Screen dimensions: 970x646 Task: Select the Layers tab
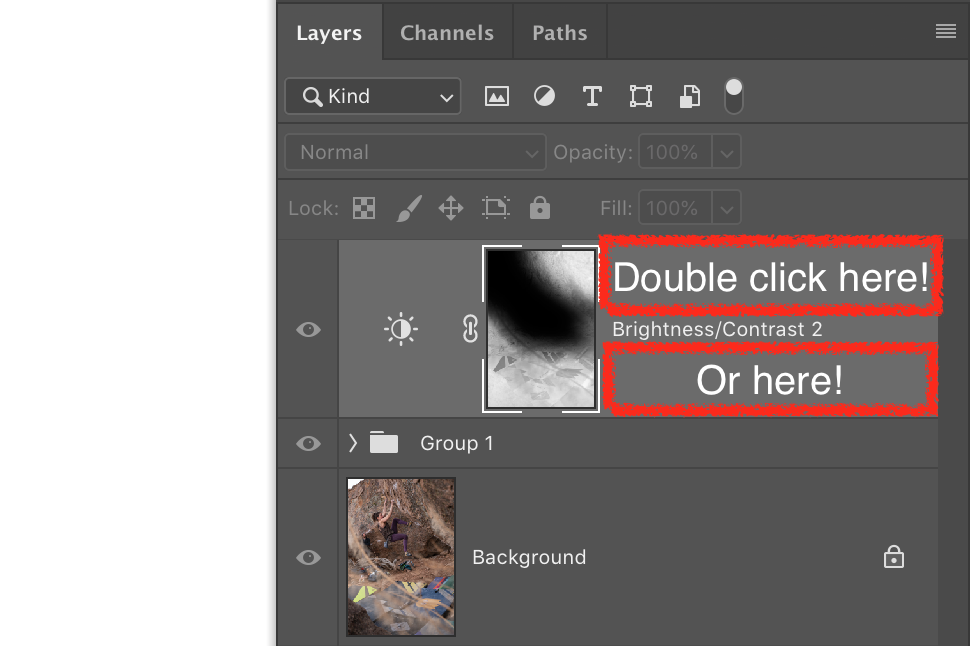pos(329,33)
